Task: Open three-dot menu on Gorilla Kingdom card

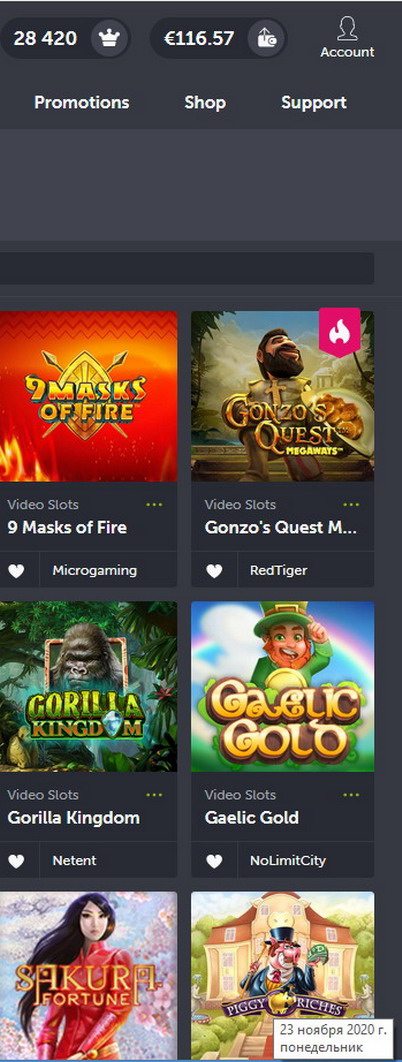Action: (154, 794)
